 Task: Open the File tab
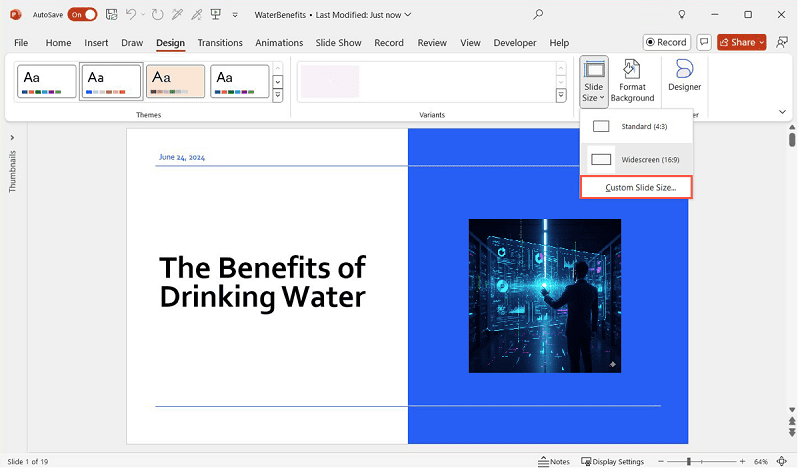pyautogui.click(x=21, y=43)
